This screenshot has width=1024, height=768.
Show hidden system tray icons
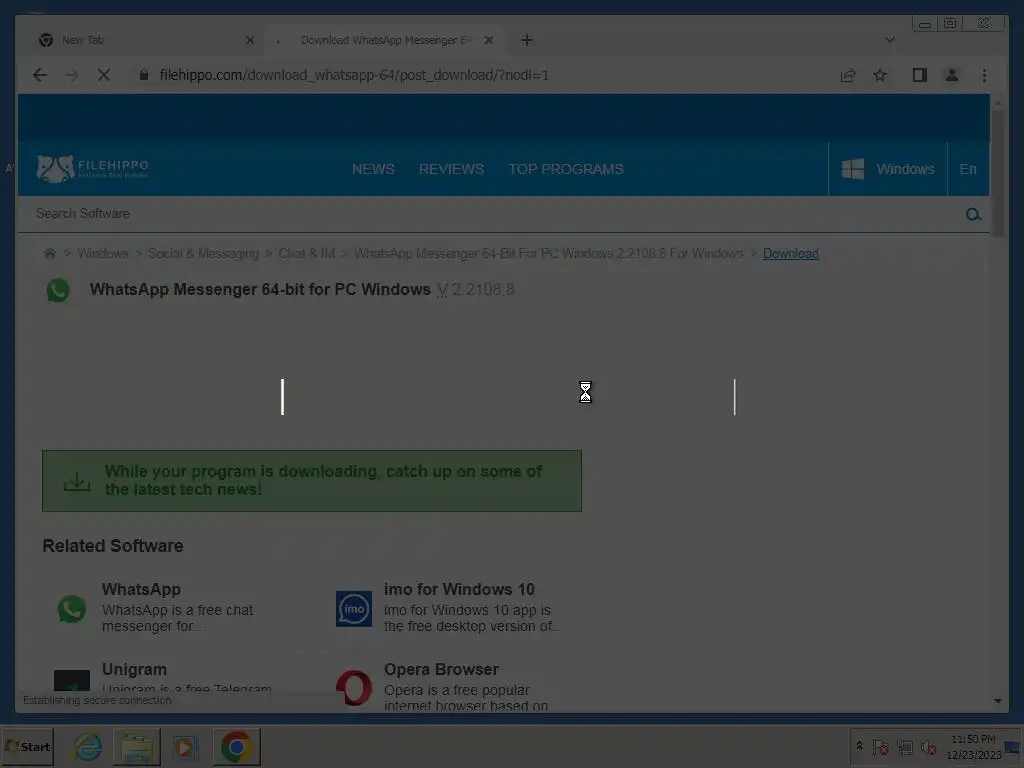point(859,746)
